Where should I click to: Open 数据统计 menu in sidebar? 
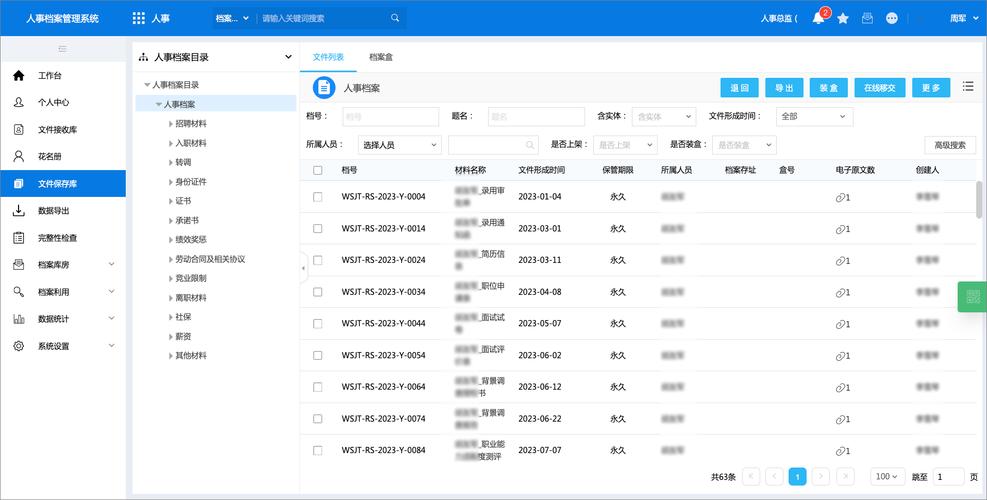(63, 319)
